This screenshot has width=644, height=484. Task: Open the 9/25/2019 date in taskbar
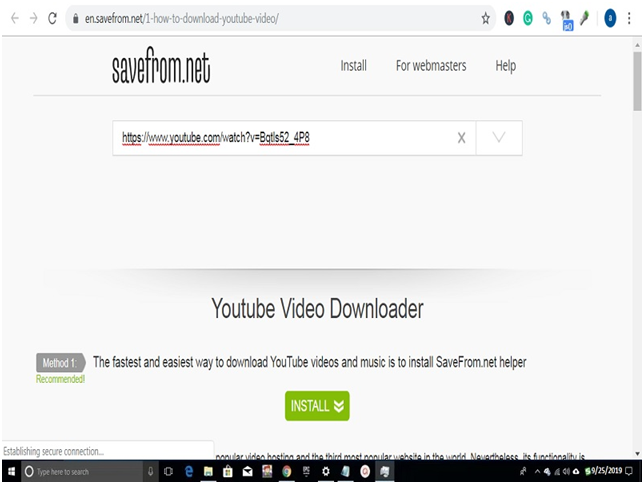[606, 470]
